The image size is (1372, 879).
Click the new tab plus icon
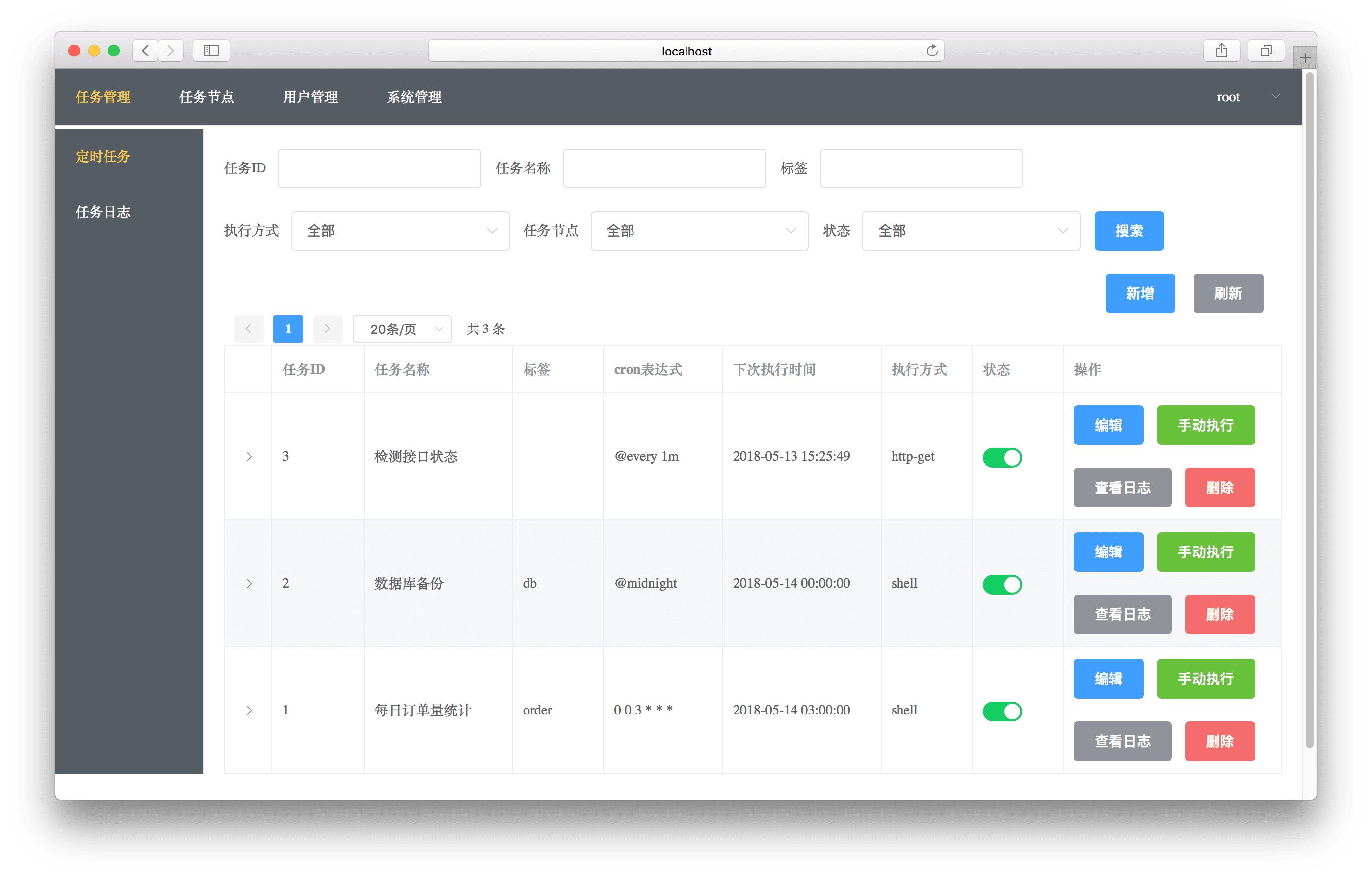(x=1304, y=57)
